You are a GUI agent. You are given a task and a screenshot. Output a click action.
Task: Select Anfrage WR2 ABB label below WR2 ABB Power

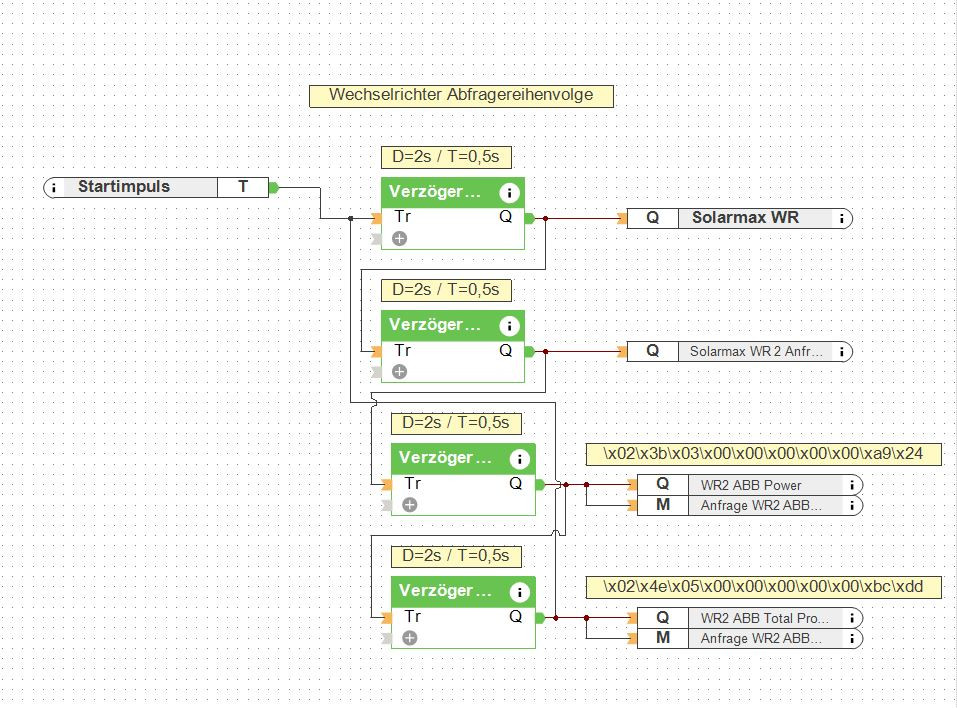coord(761,505)
